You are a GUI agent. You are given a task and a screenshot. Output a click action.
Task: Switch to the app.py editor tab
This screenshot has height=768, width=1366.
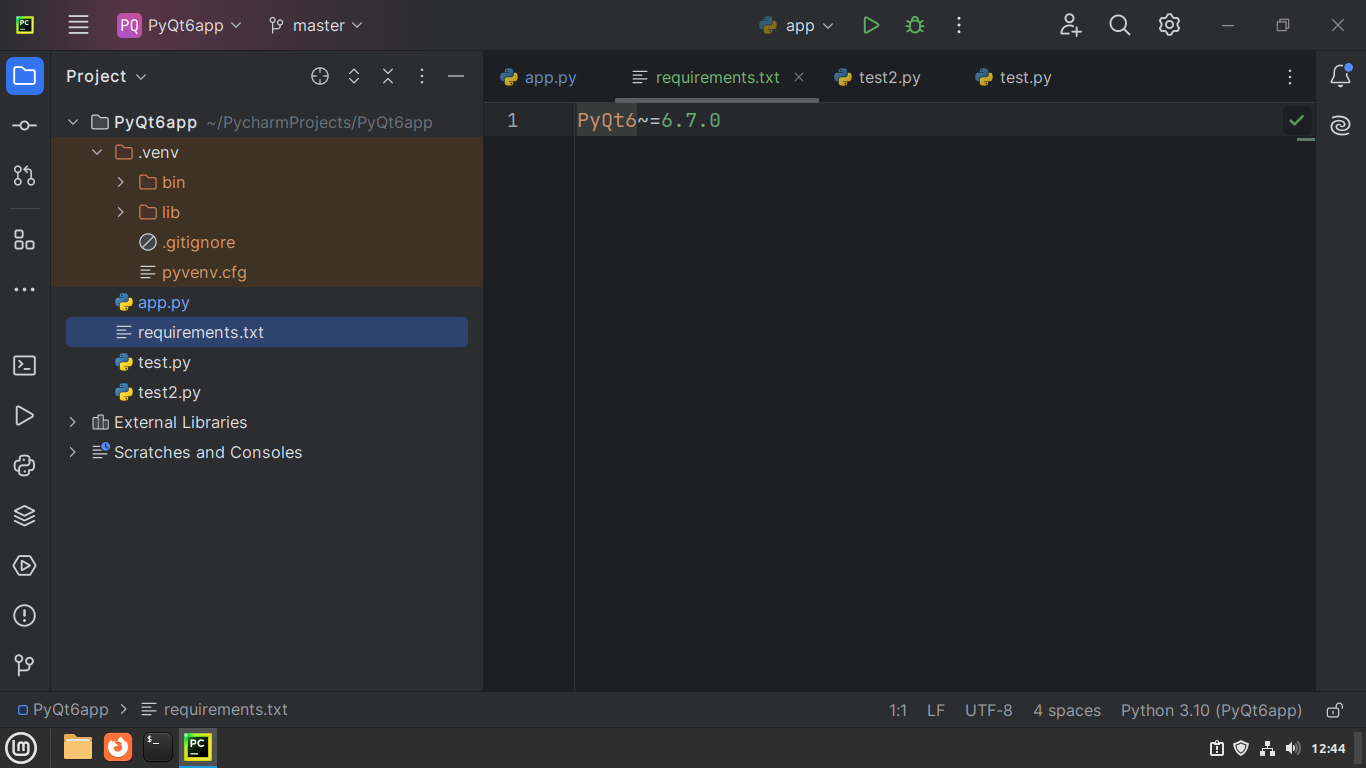[539, 77]
